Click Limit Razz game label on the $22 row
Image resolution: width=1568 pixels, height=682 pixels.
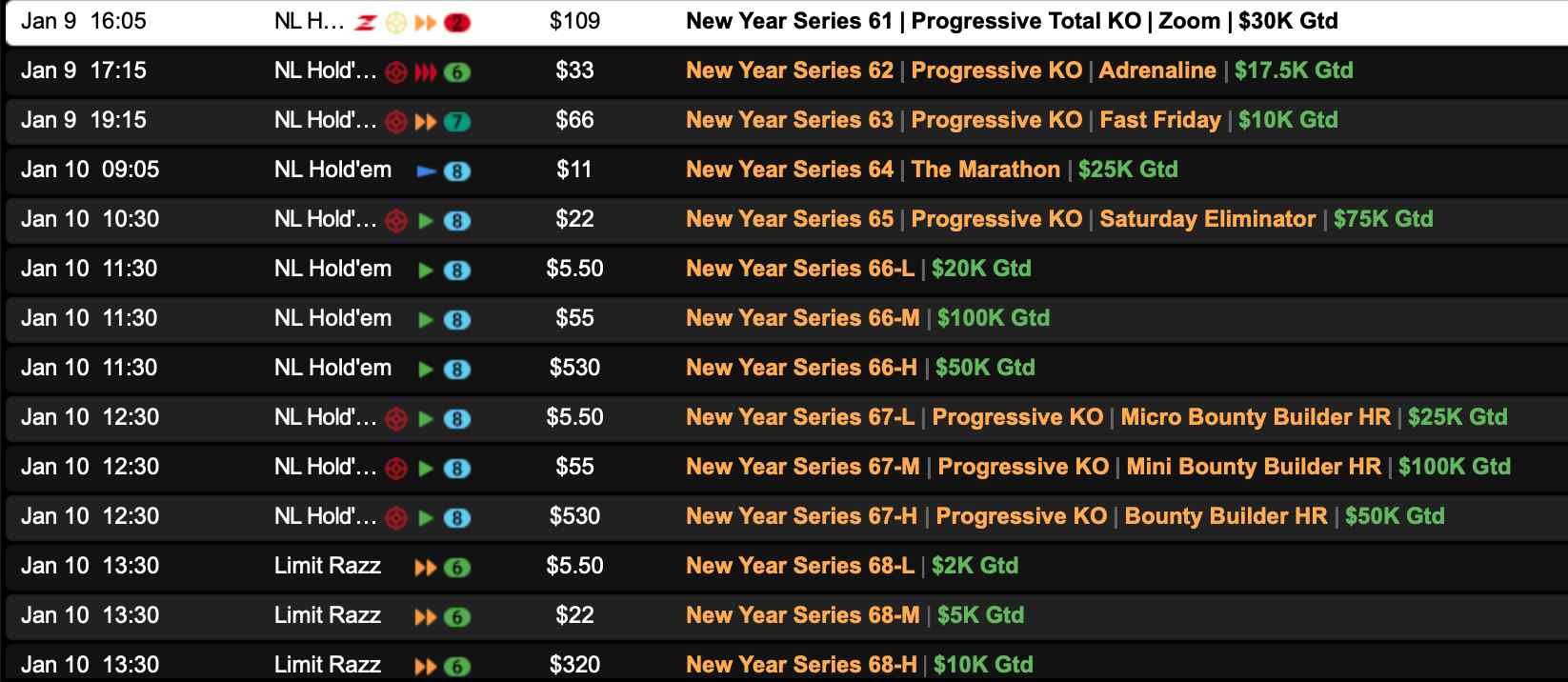(x=328, y=615)
